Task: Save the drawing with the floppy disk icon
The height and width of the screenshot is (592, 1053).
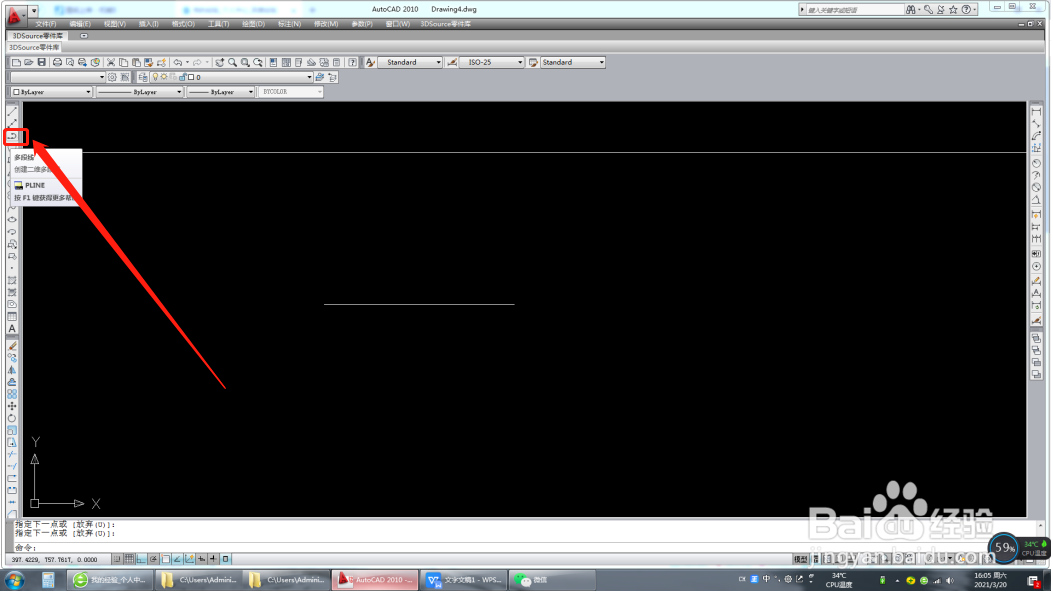Action: tap(42, 62)
